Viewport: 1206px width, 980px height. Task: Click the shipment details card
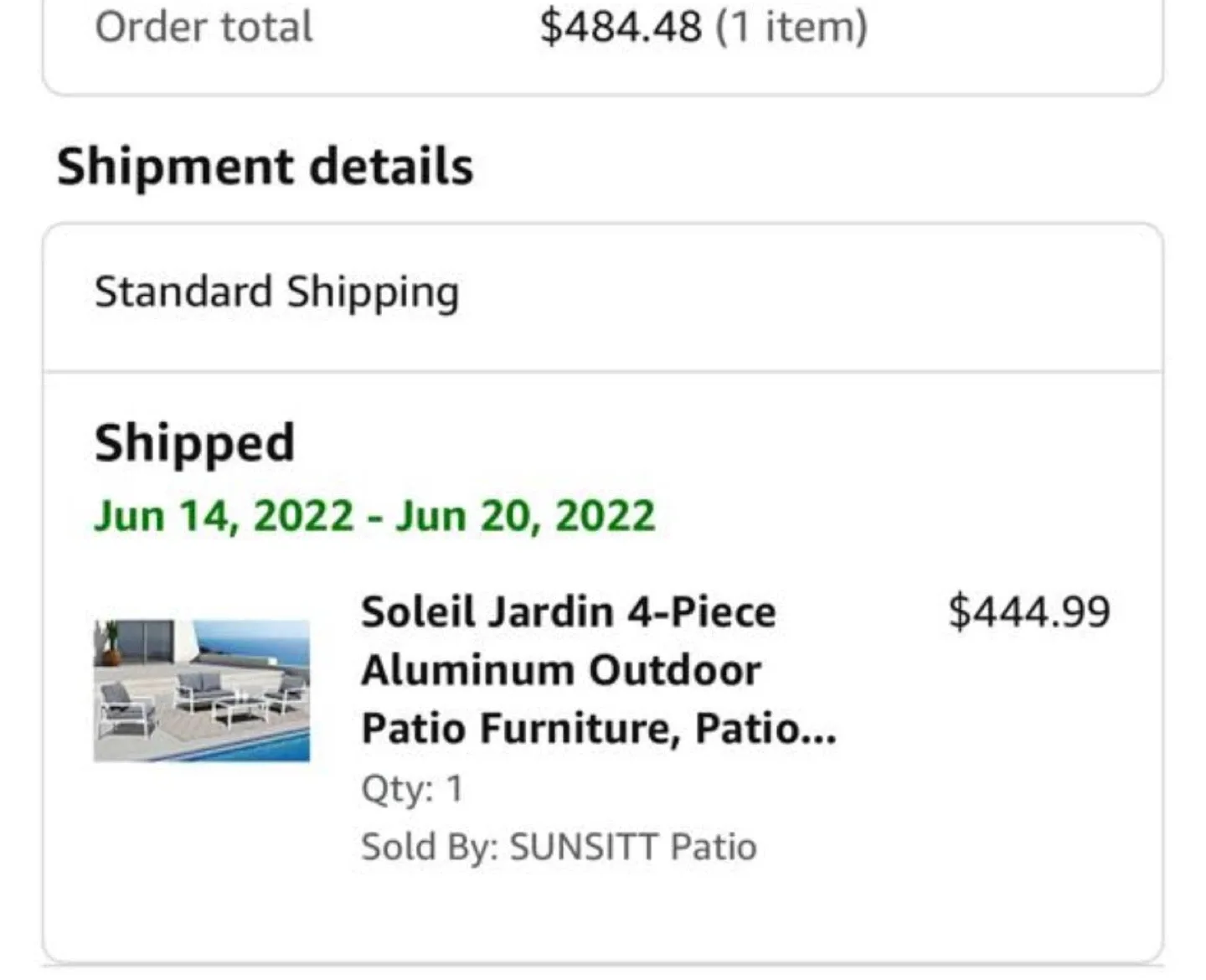click(603, 586)
